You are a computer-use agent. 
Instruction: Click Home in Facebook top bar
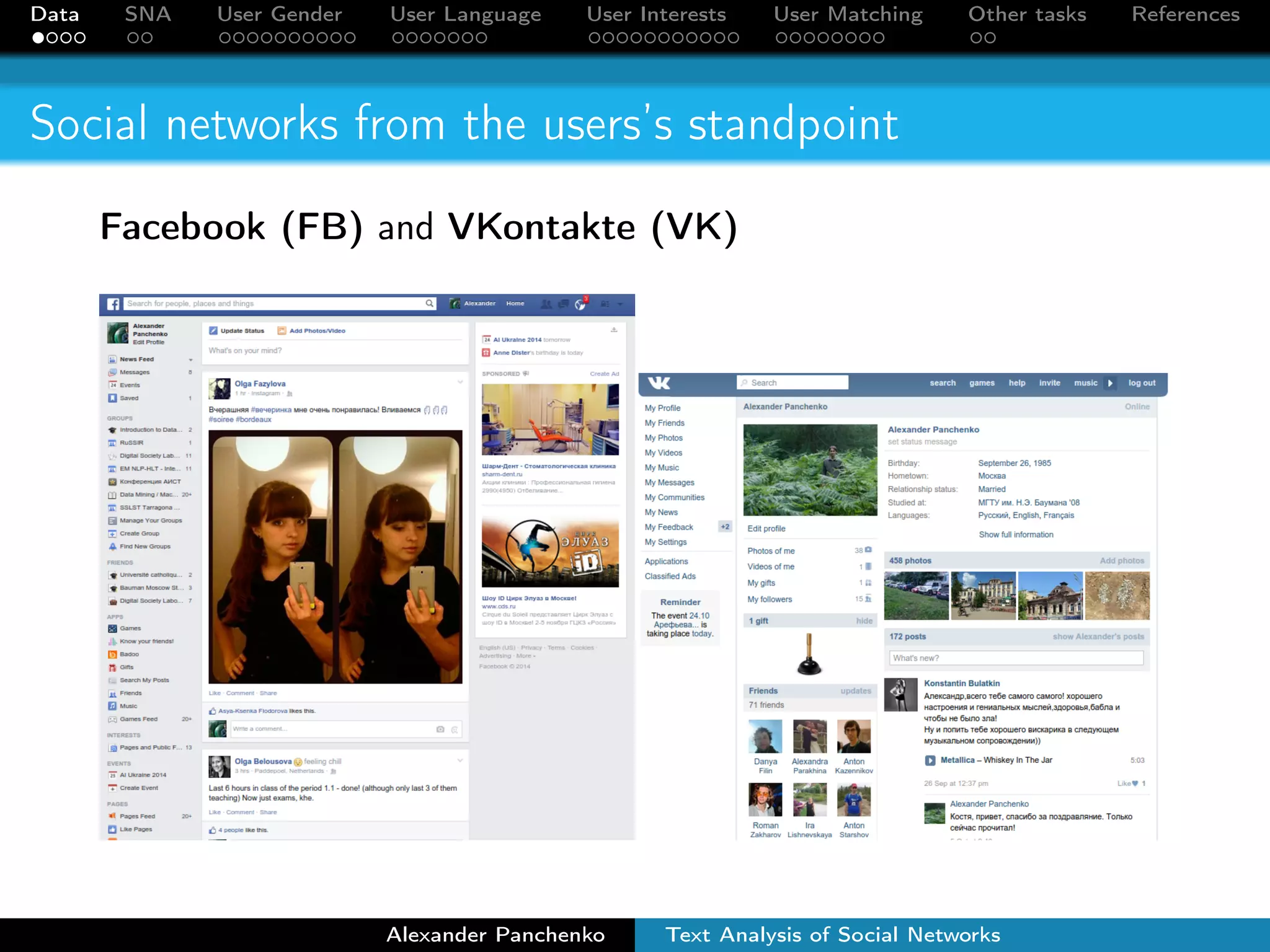pyautogui.click(x=515, y=304)
